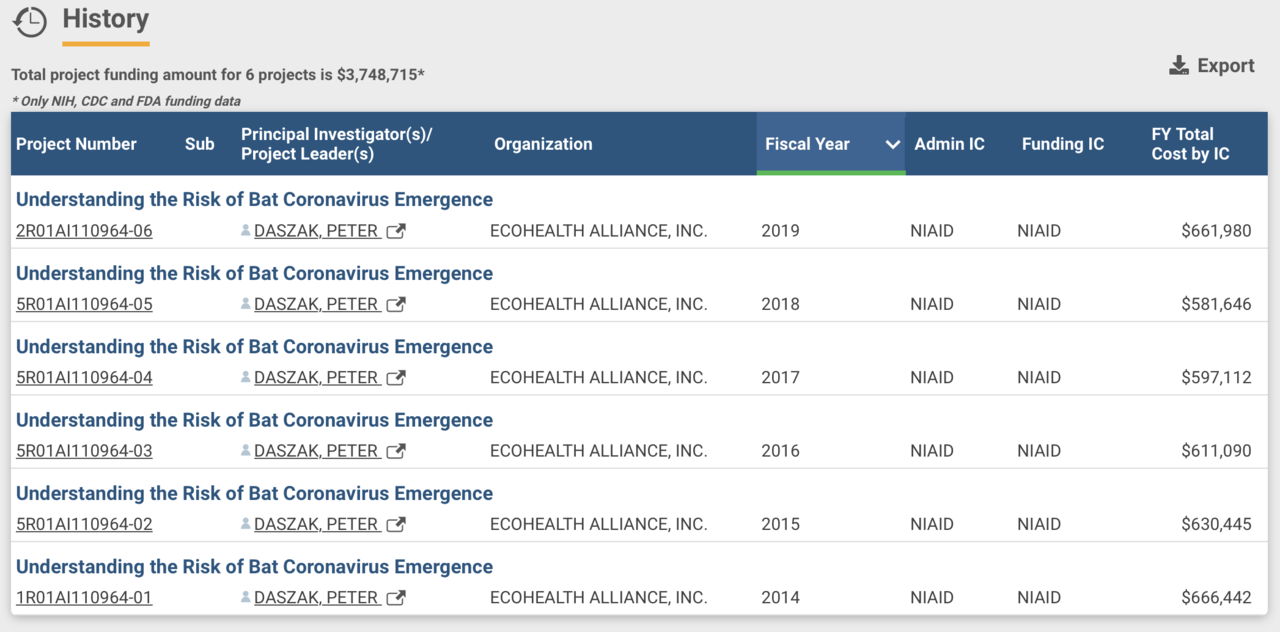Viewport: 1280px width, 632px height.
Task: Sort by FY Total Cost by IC header
Action: tap(1190, 144)
